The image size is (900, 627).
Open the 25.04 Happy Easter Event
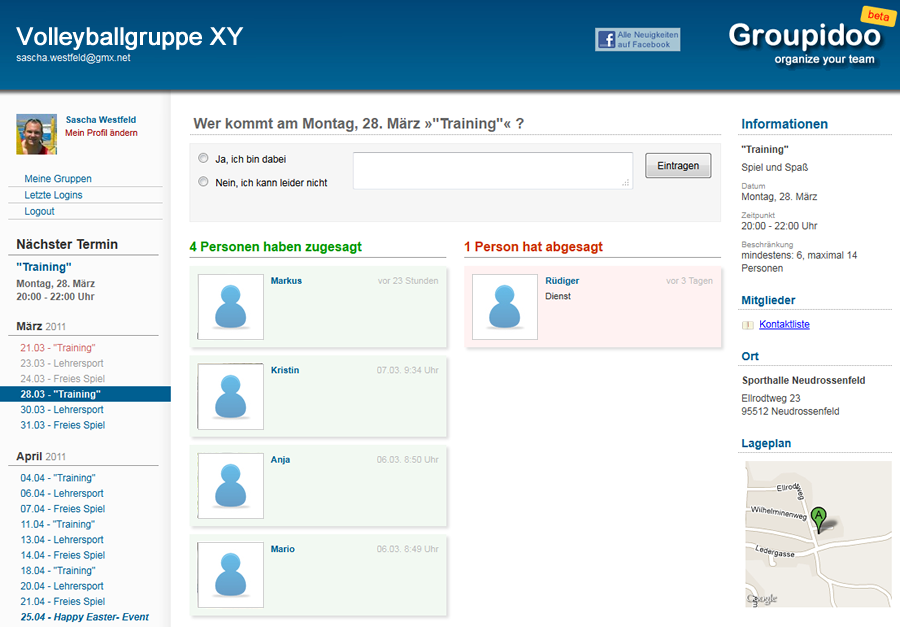pos(84,617)
